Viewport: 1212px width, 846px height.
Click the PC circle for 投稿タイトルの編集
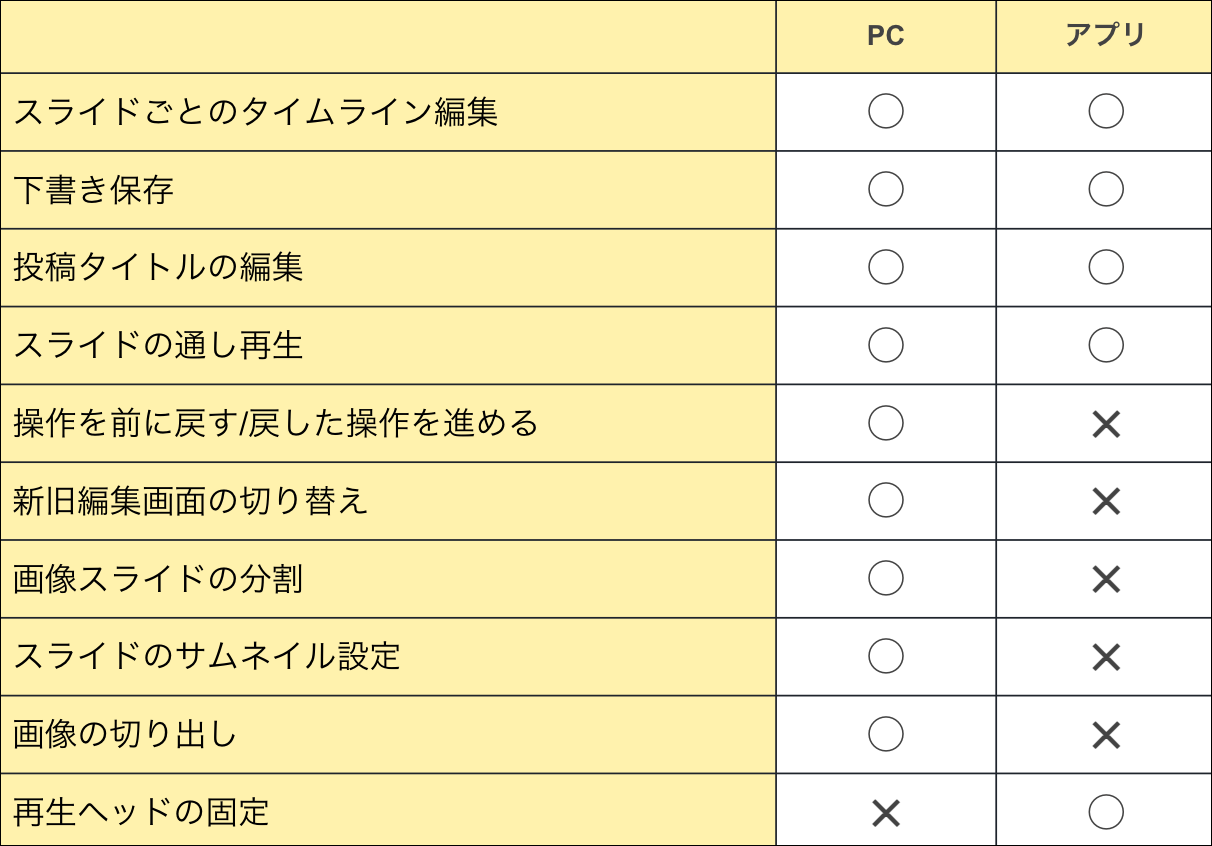886,267
